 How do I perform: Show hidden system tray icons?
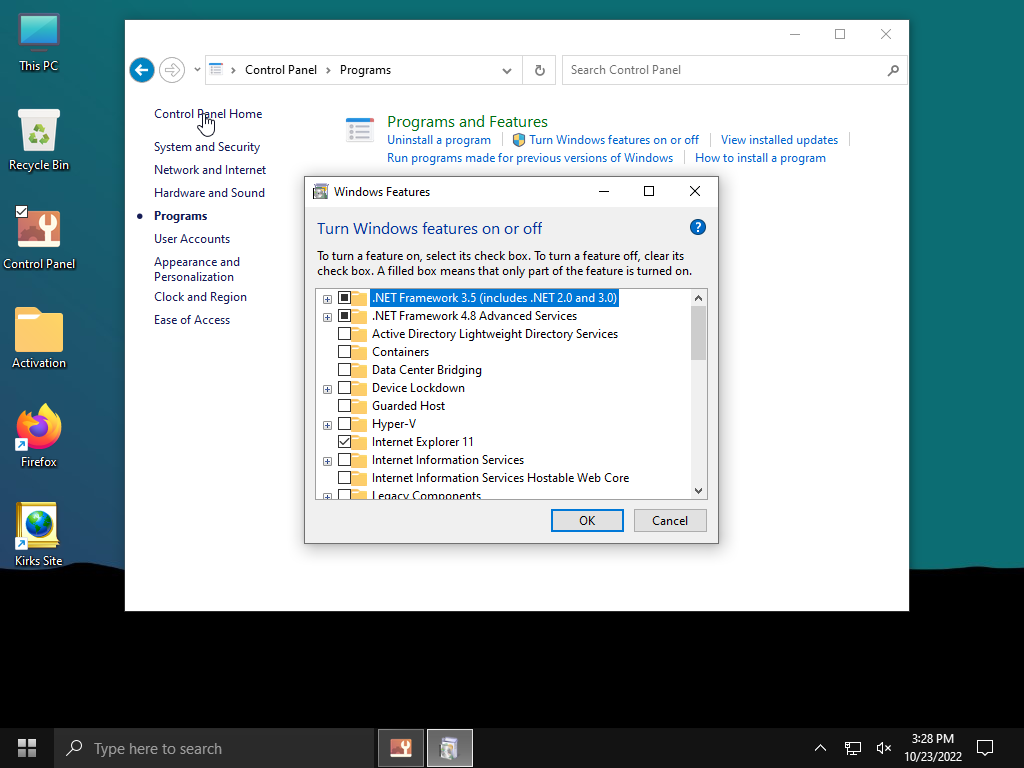click(820, 748)
